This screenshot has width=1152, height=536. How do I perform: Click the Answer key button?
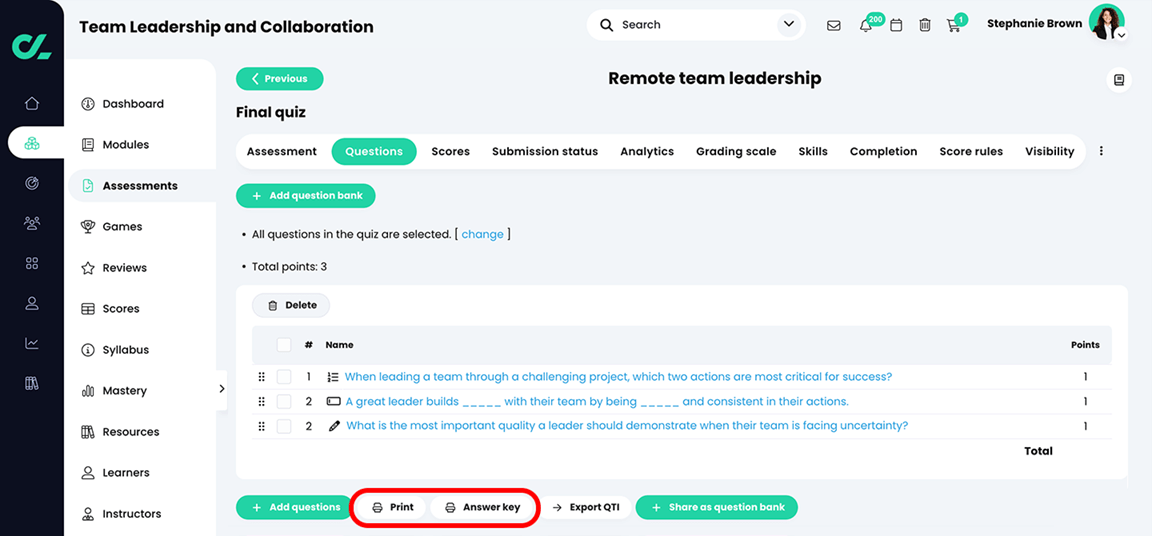tap(483, 507)
